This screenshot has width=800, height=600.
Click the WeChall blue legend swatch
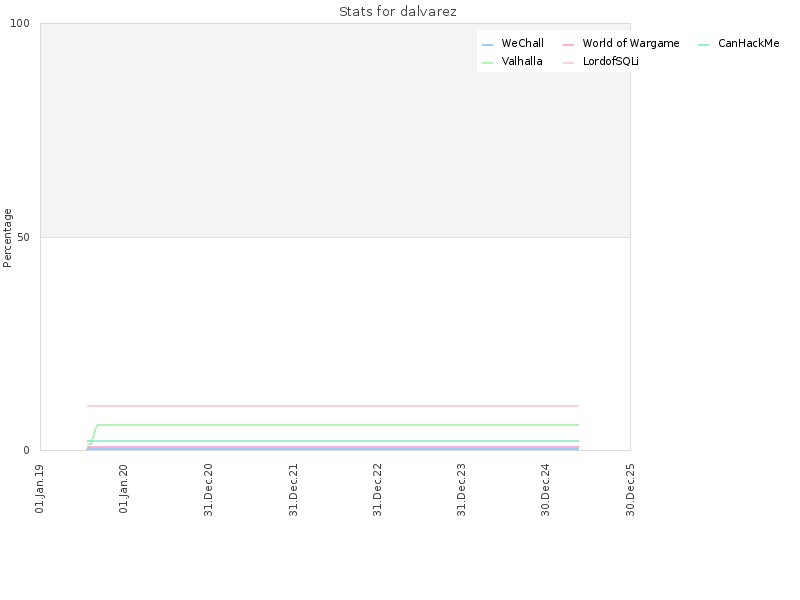tap(487, 45)
